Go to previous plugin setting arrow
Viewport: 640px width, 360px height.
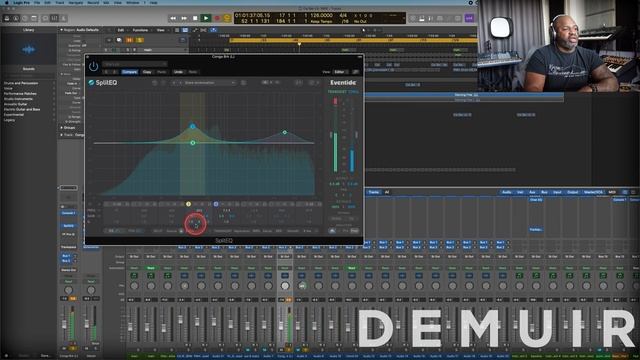107,72
